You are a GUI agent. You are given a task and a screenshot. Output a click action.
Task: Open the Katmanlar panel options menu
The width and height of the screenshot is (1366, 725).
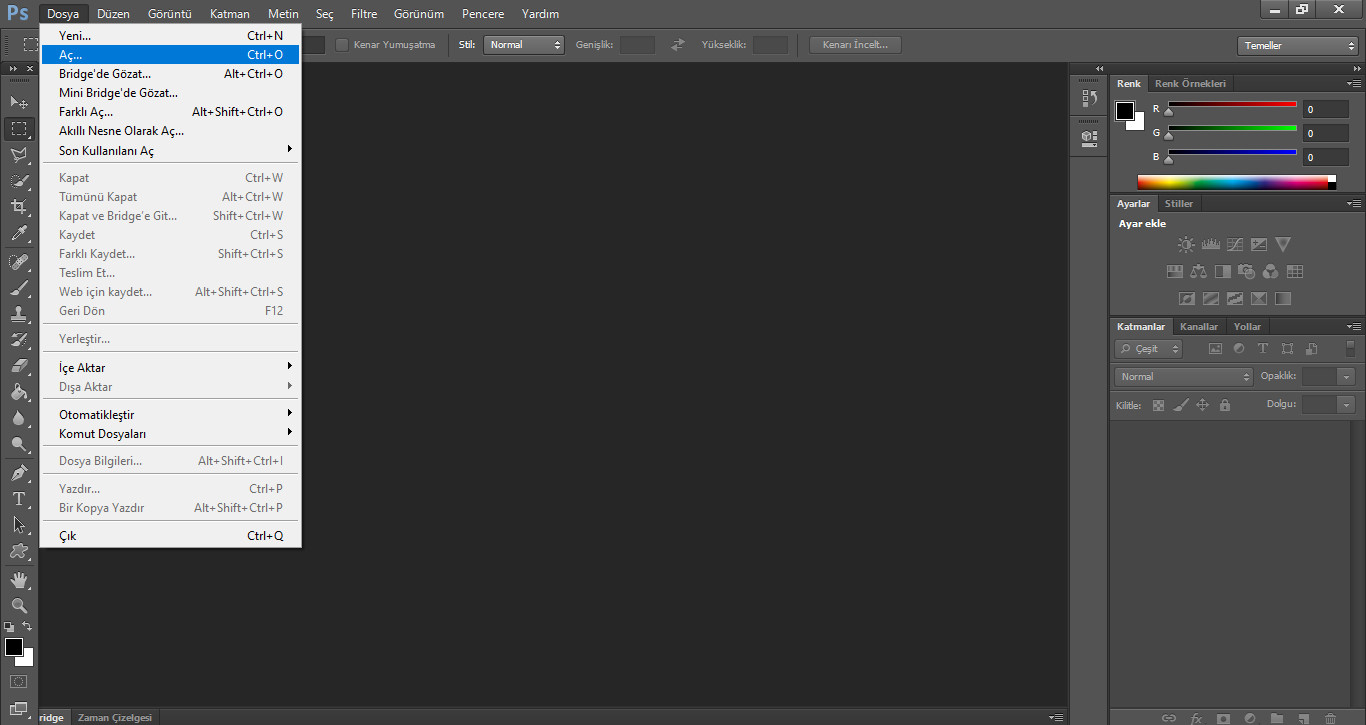[x=1354, y=326]
